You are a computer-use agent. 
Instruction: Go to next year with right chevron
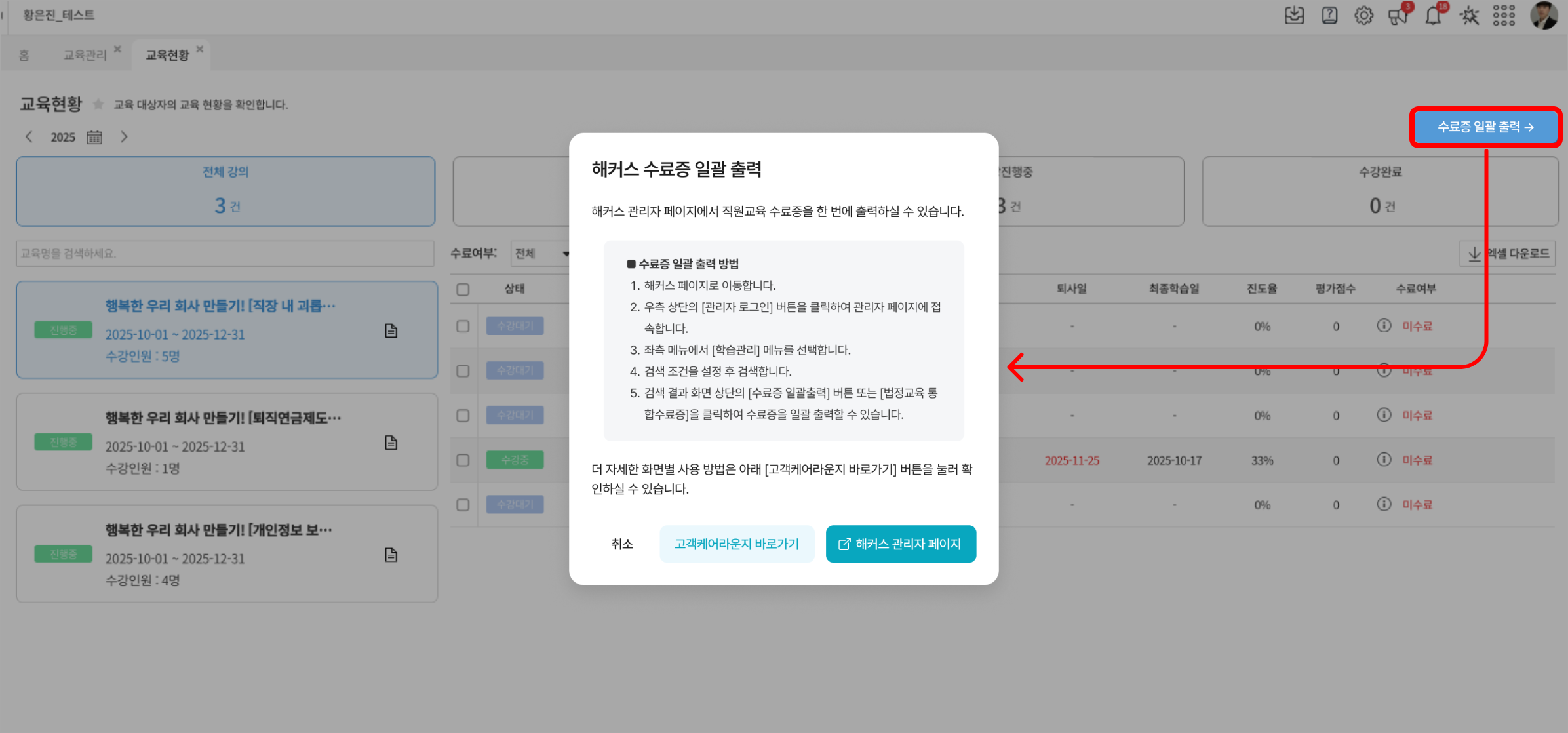tap(124, 137)
